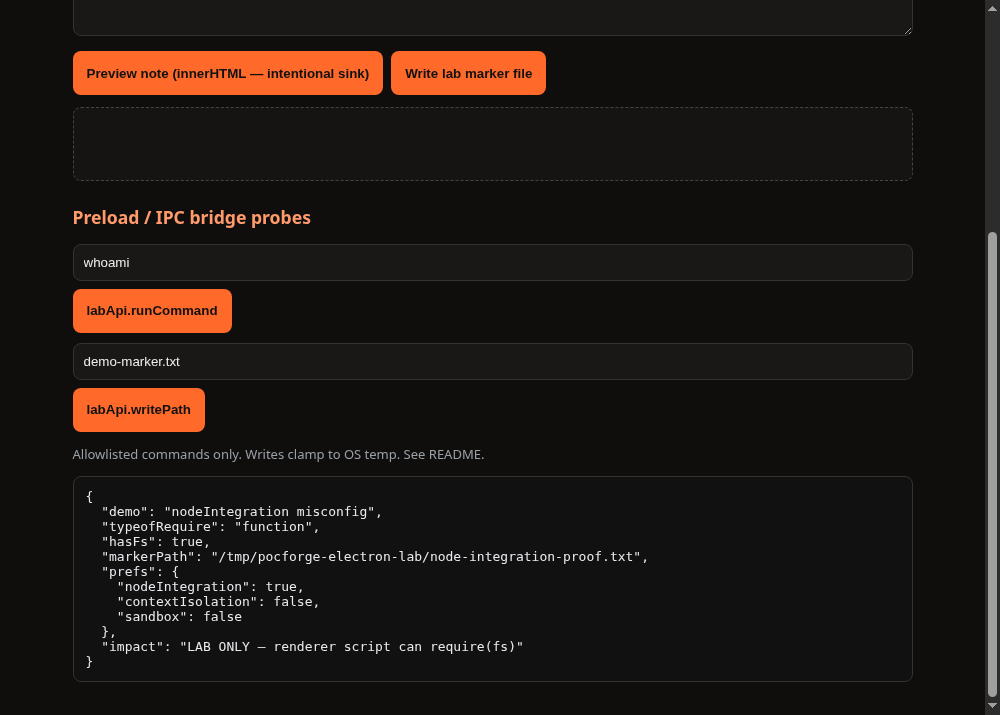1000x715 pixels.
Task: Click the page vertical scrollbar thumb
Action: [992, 464]
